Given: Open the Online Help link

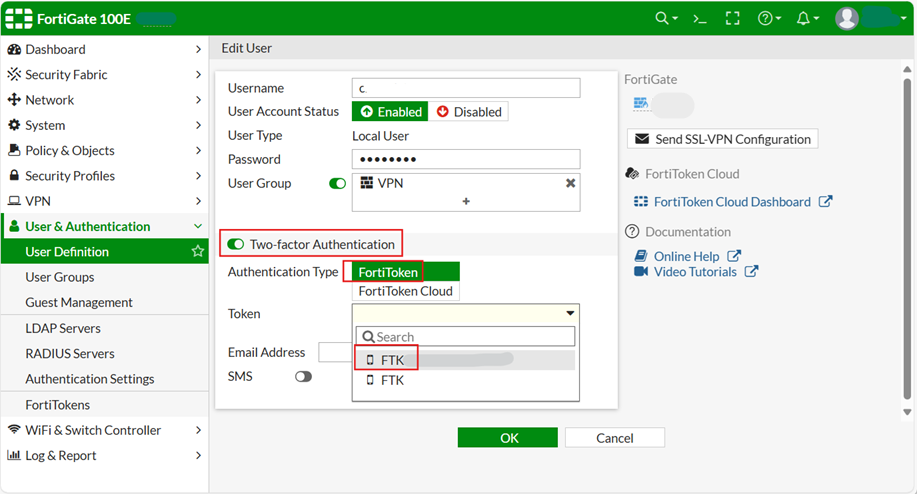Looking at the screenshot, I should coord(687,256).
